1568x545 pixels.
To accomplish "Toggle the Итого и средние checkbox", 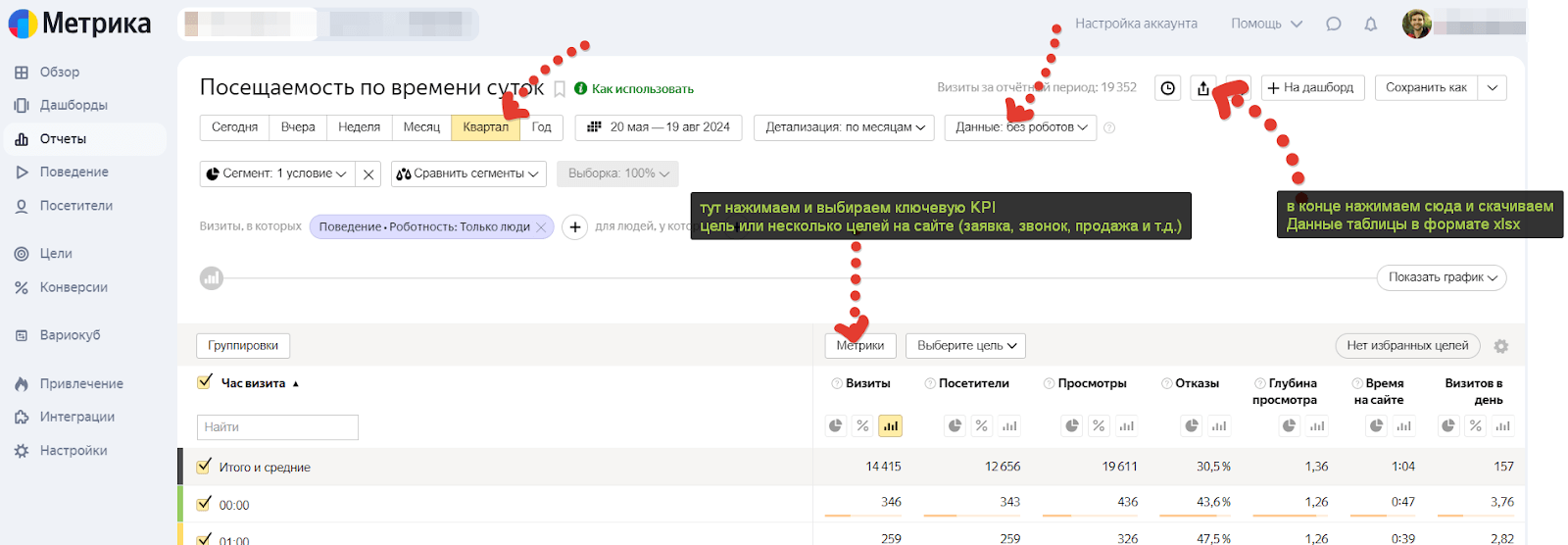I will coord(204,467).
